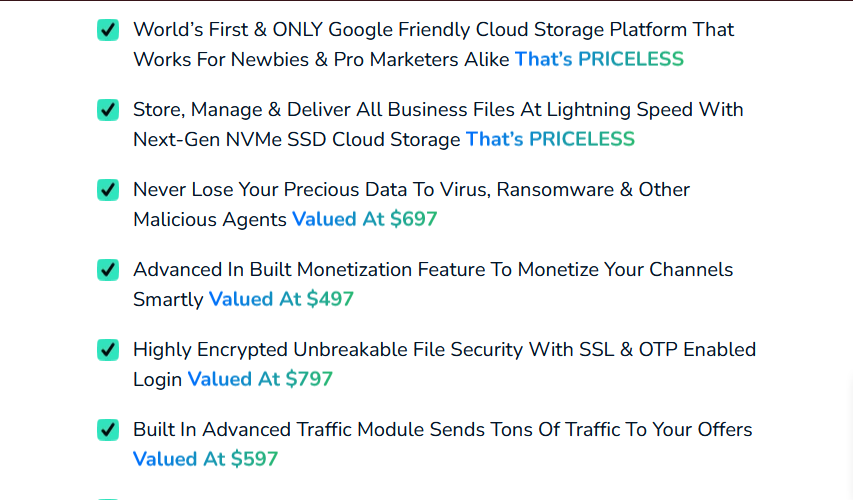The height and width of the screenshot is (500, 853).
Task: Toggle the checkbox for Highly Encrypted Unbreakable File Security
Action: pyautogui.click(x=108, y=350)
